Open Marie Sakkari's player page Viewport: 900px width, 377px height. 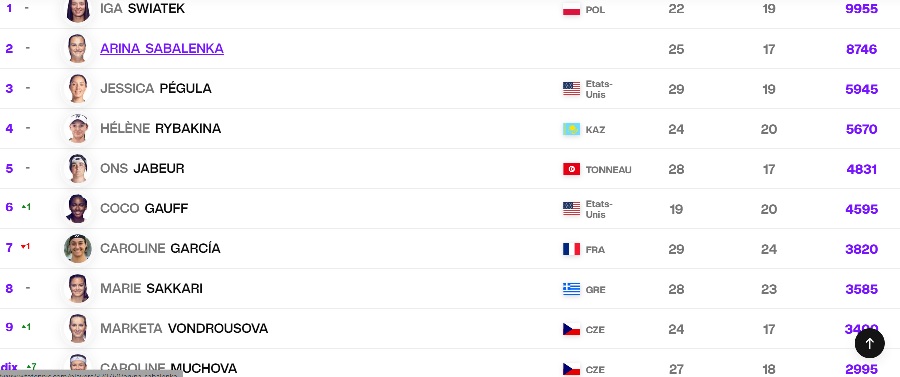151,288
